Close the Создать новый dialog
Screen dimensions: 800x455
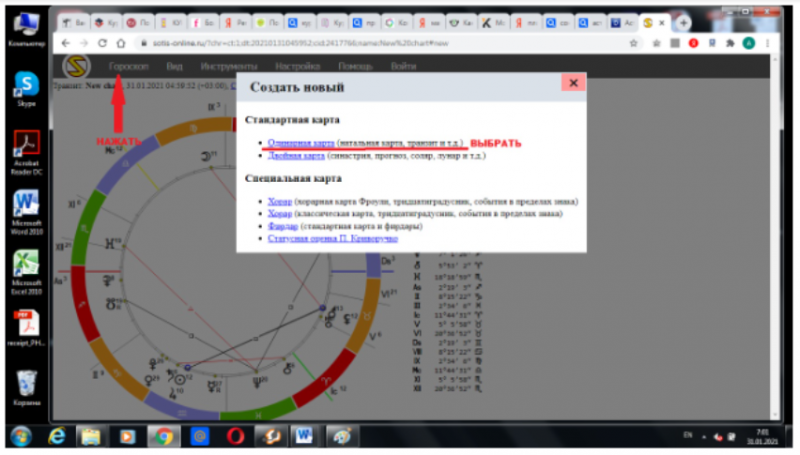pos(573,83)
